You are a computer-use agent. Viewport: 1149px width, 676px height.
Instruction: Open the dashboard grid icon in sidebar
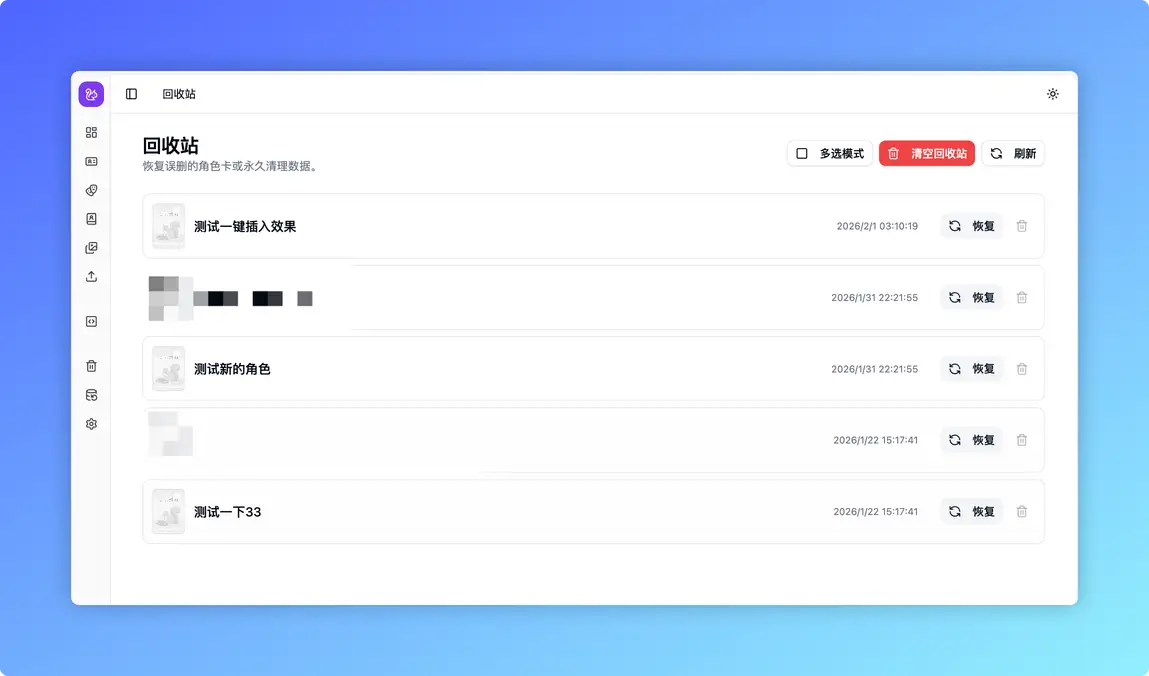[x=91, y=133]
